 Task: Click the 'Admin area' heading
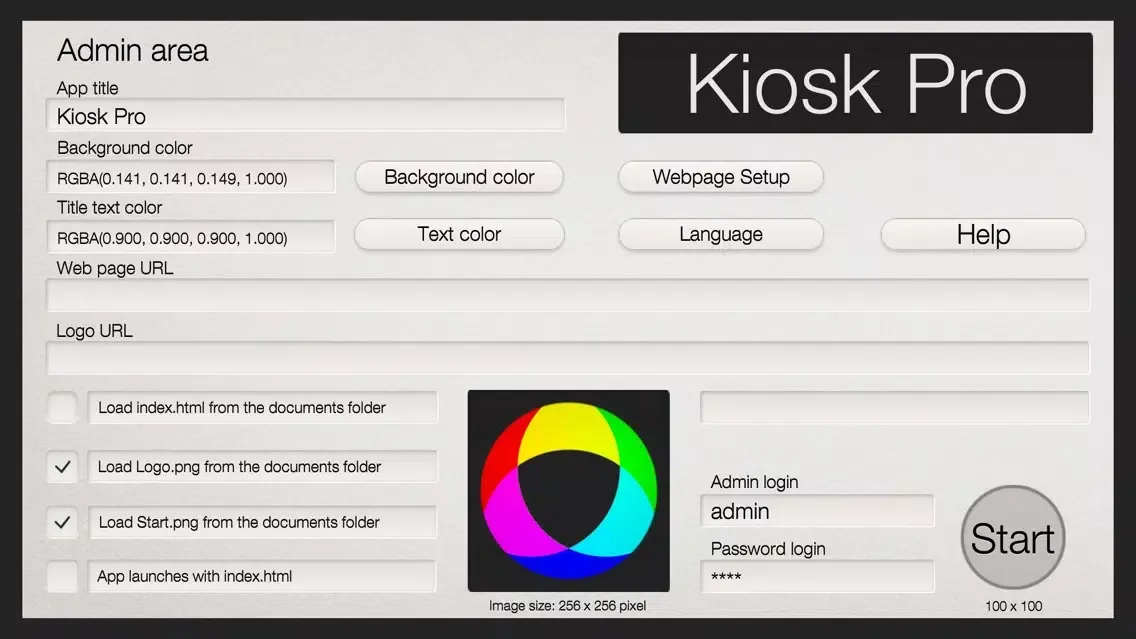(133, 51)
